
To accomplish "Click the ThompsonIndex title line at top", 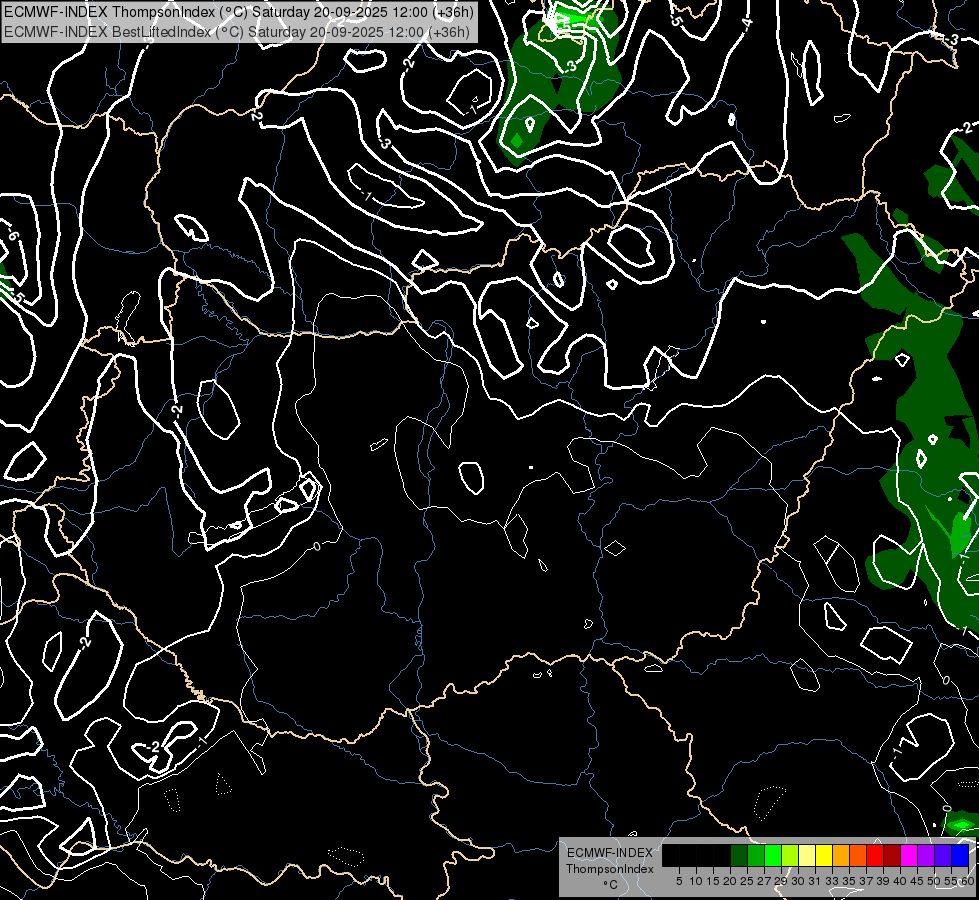I will pos(238,12).
